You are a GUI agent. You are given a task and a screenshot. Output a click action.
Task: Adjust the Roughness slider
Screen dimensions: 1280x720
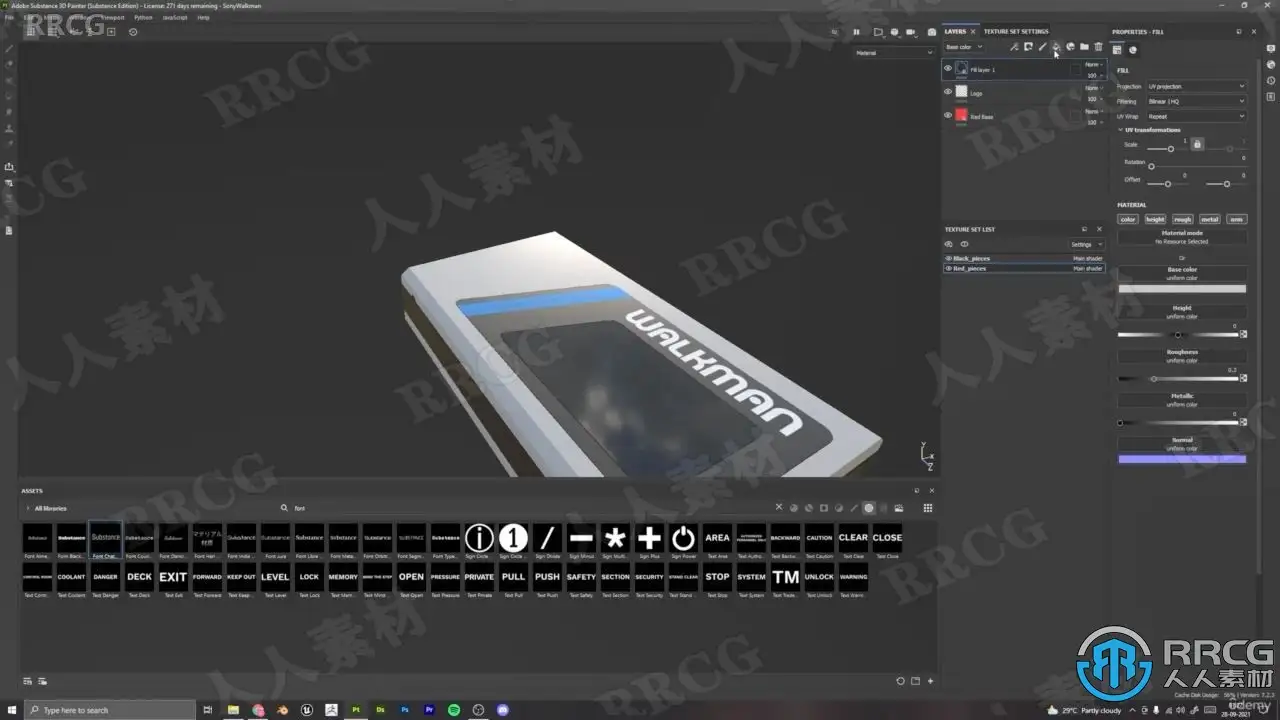1177,379
